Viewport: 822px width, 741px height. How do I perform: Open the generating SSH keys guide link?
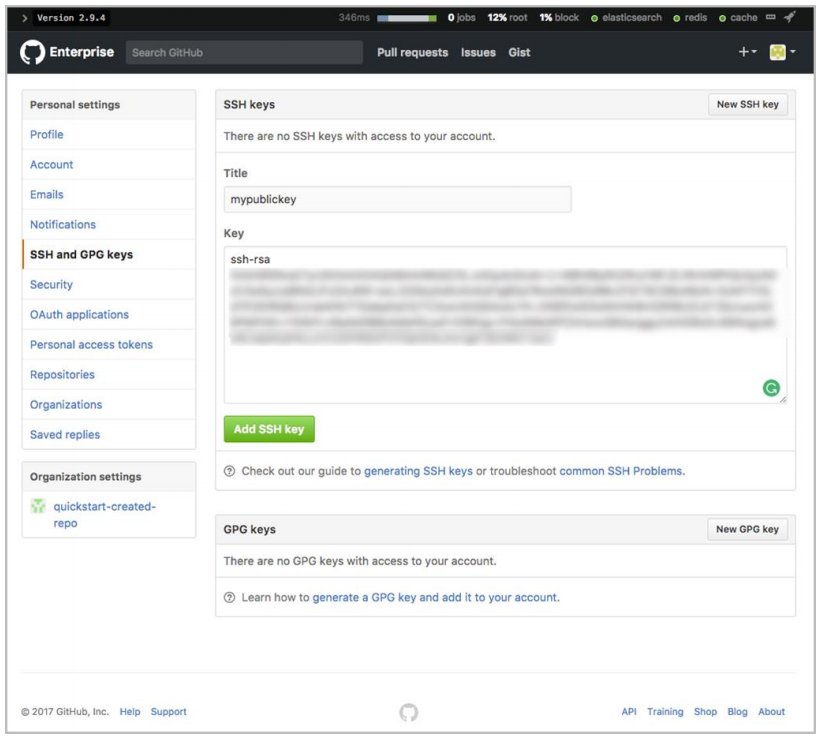(418, 471)
